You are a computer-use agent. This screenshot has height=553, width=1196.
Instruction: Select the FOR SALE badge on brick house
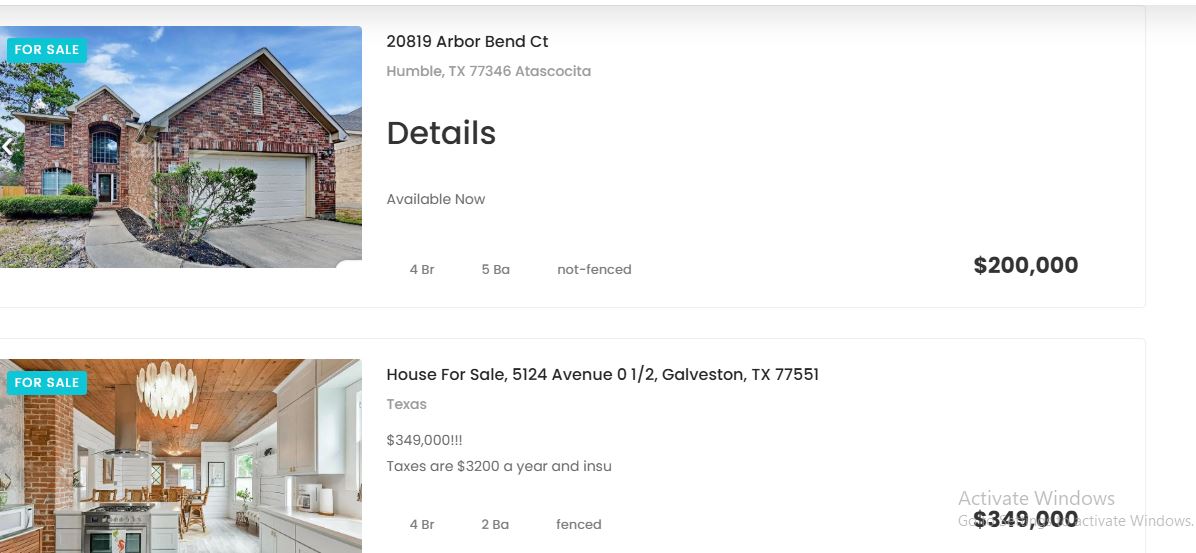pyautogui.click(x=47, y=50)
